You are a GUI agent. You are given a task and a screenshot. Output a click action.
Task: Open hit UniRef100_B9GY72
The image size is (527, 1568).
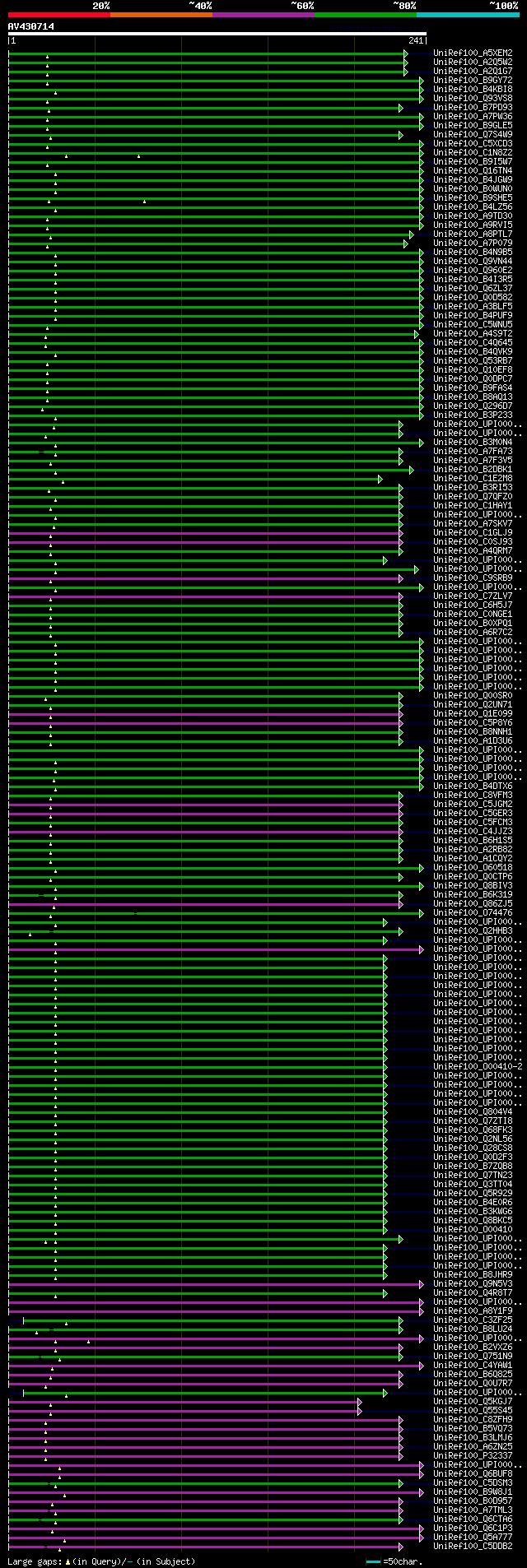pyautogui.click(x=473, y=80)
